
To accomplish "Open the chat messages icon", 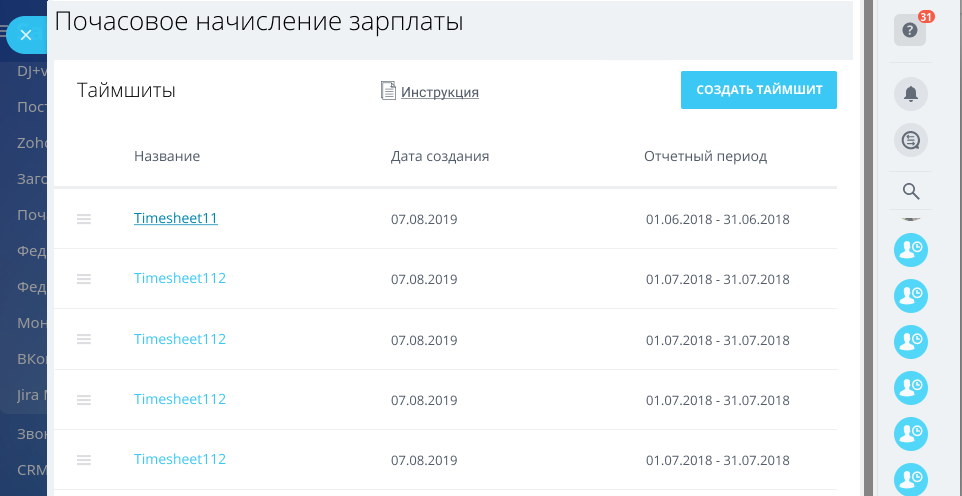I will coord(910,141).
